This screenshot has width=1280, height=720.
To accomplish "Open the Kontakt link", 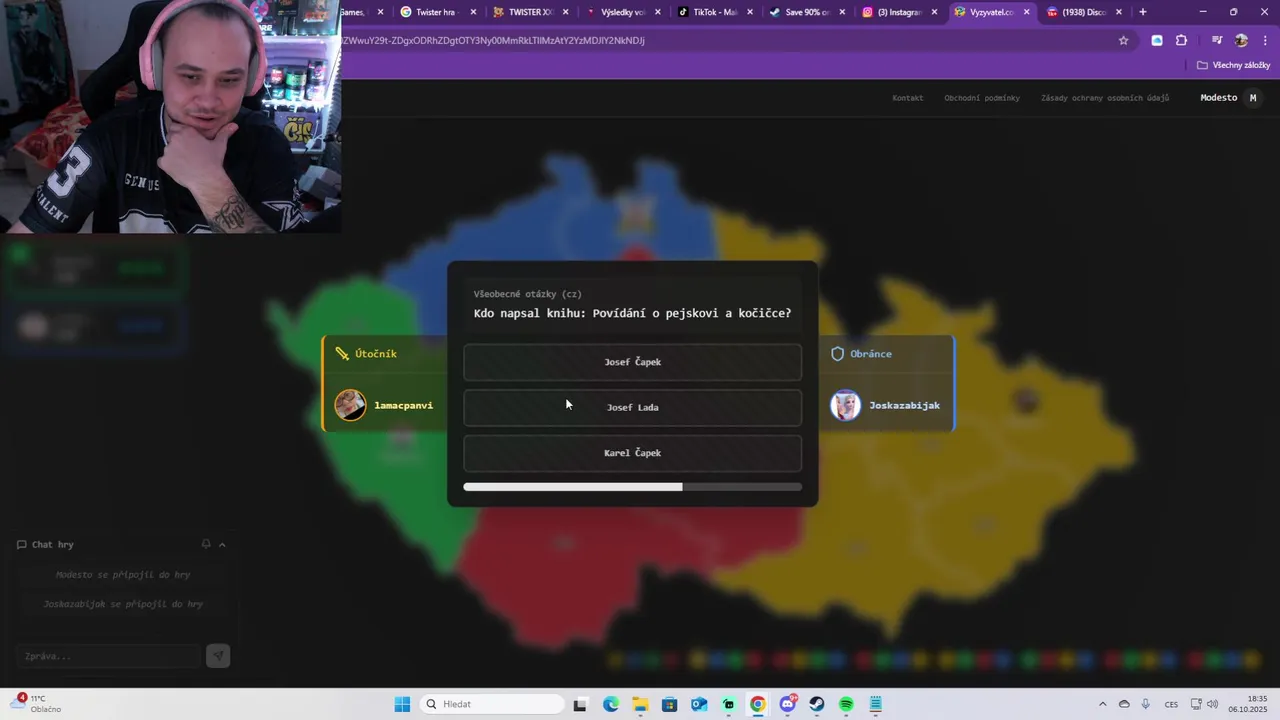I will pyautogui.click(x=907, y=98).
